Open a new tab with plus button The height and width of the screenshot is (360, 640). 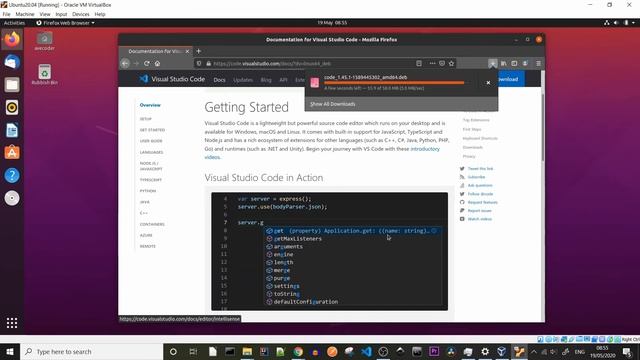pos(199,51)
